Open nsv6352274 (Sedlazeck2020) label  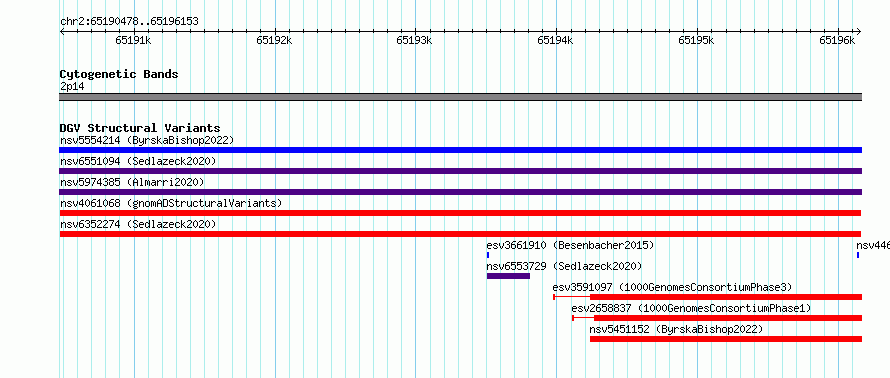[x=138, y=224]
